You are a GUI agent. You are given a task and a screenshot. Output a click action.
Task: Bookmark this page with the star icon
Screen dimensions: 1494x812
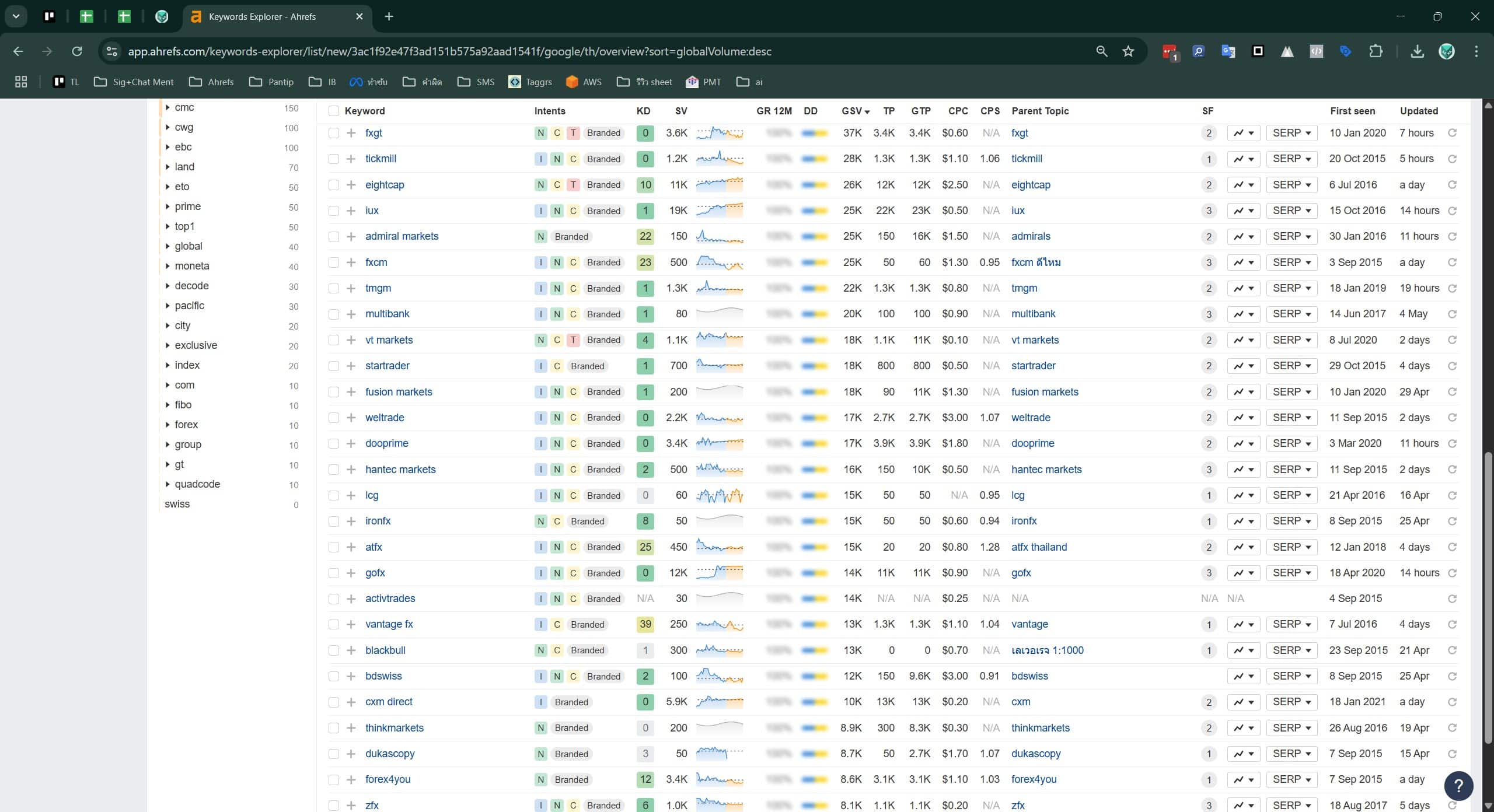(1128, 51)
